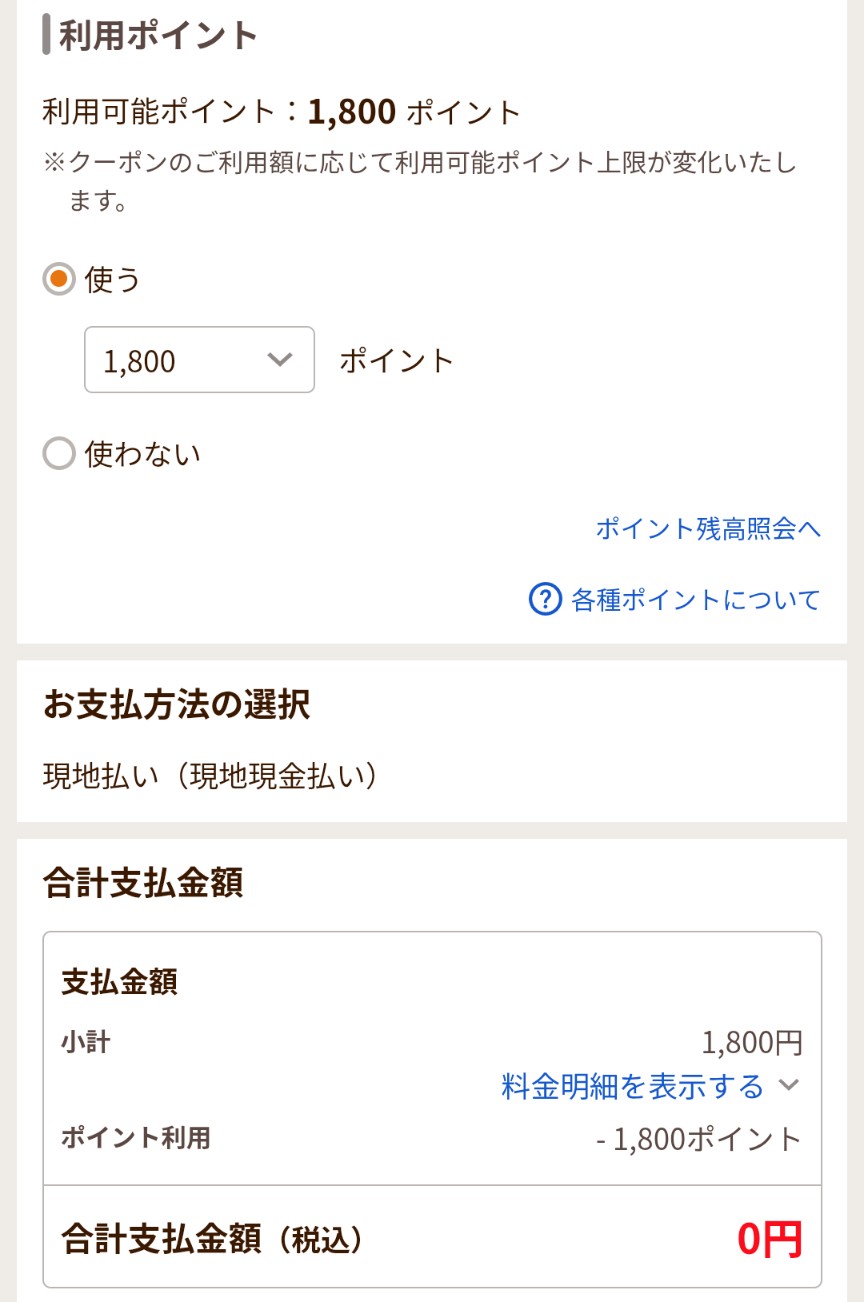Click the question mark help icon
This screenshot has height=1302, width=864.
[545, 599]
